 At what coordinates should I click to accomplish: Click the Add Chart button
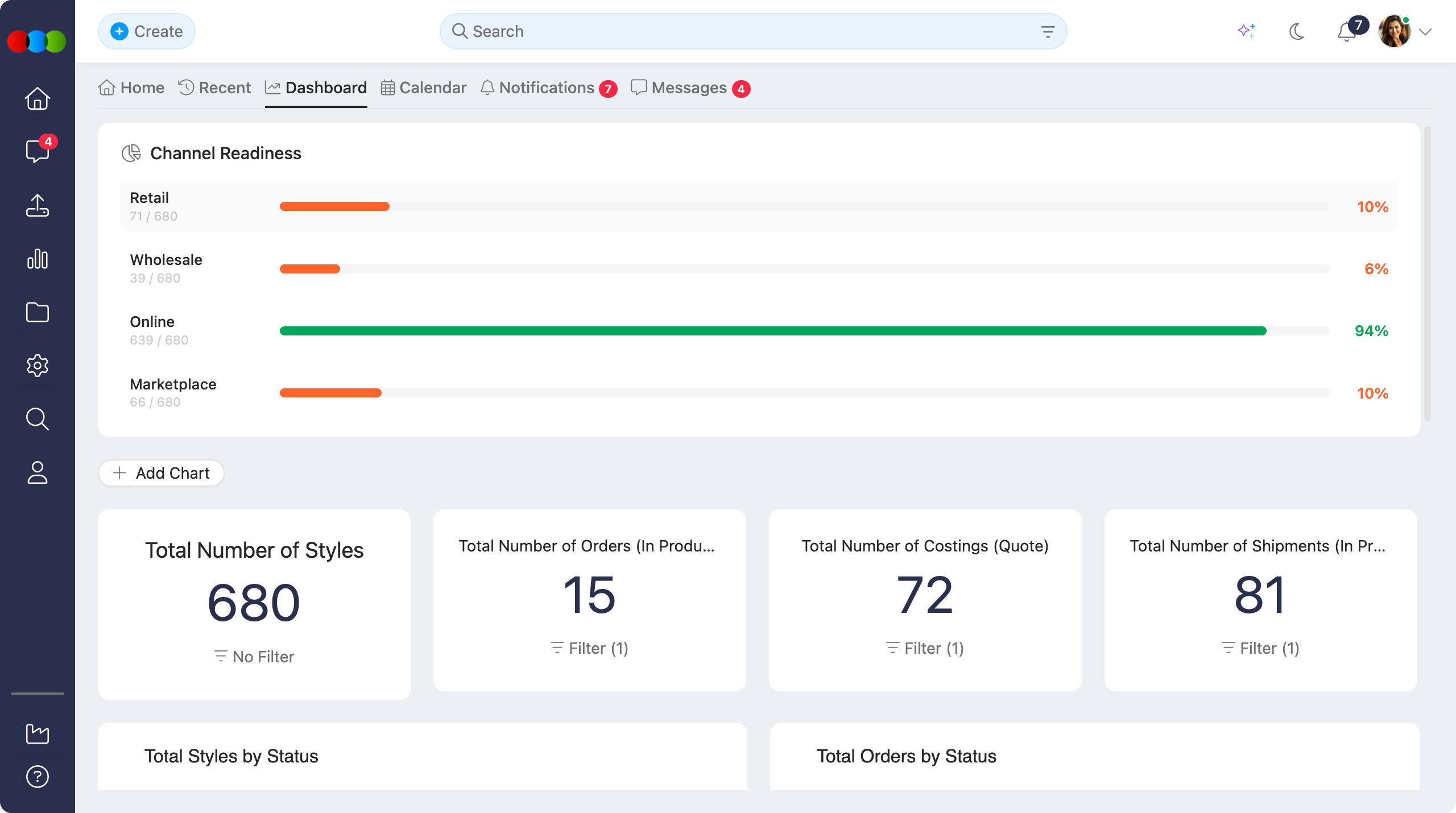pos(161,473)
